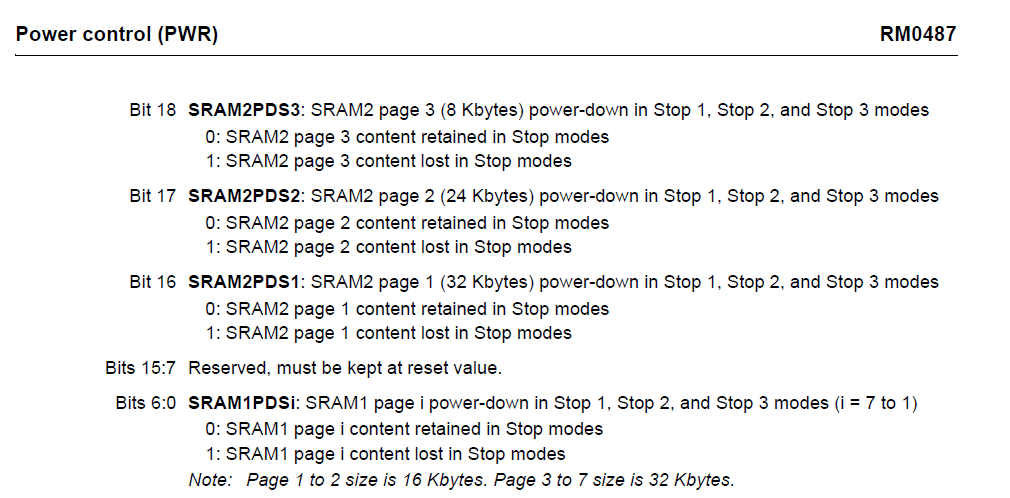Click the "Bits 15:7" label

tap(140, 368)
